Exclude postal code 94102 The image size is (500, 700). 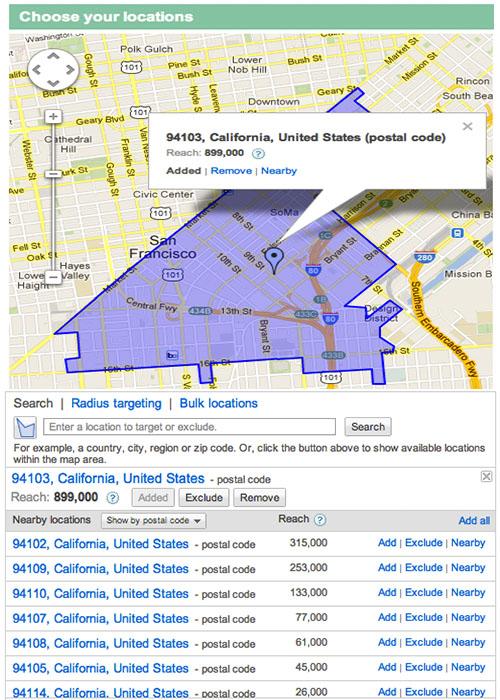click(x=424, y=543)
